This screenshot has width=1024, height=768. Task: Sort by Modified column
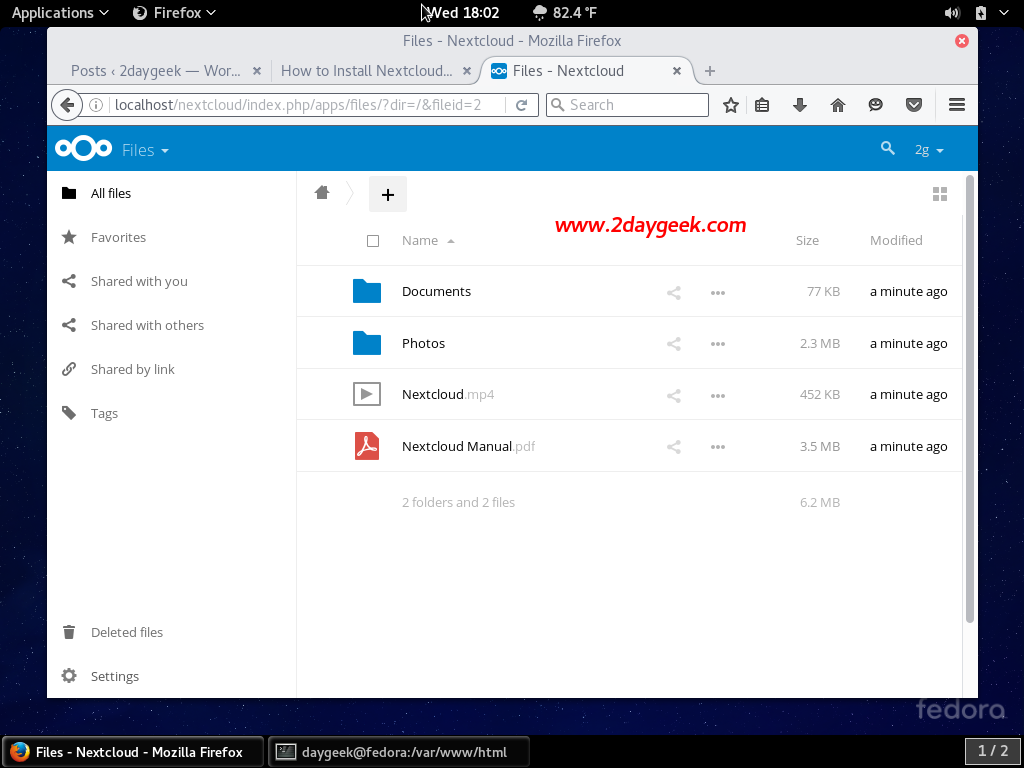(x=896, y=240)
